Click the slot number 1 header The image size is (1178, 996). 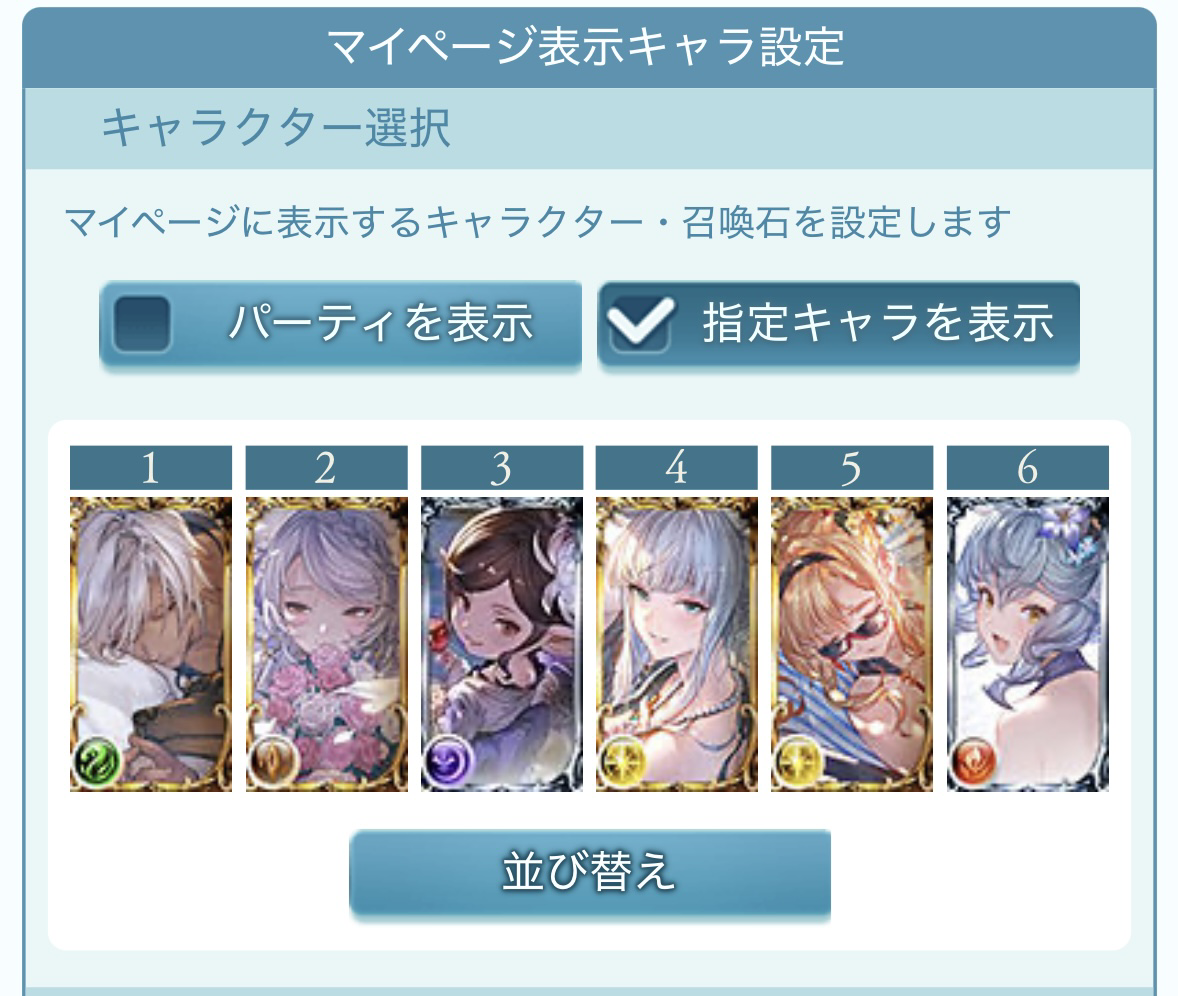pos(151,467)
